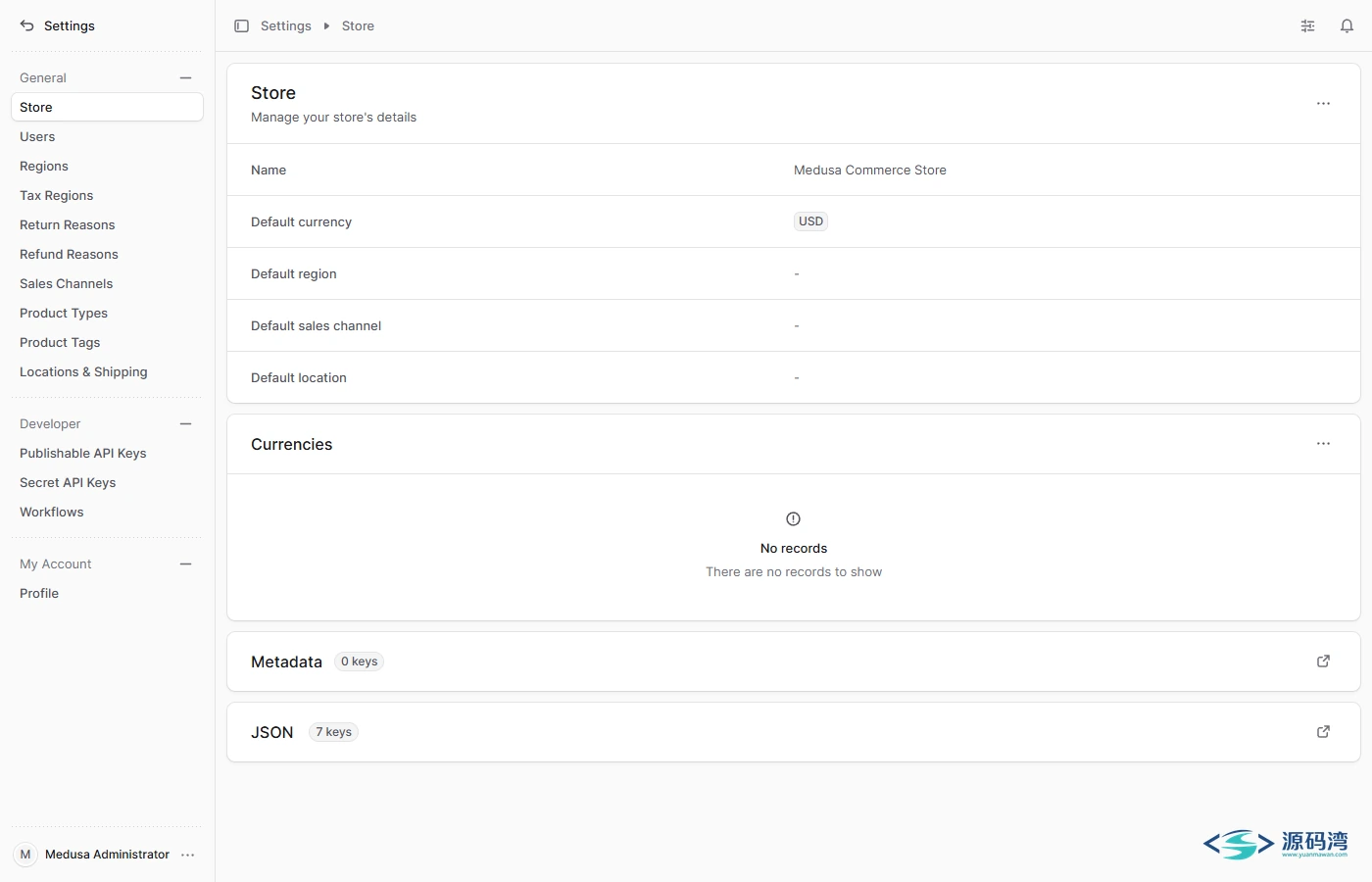Open the Store section actions menu

pos(1323,104)
